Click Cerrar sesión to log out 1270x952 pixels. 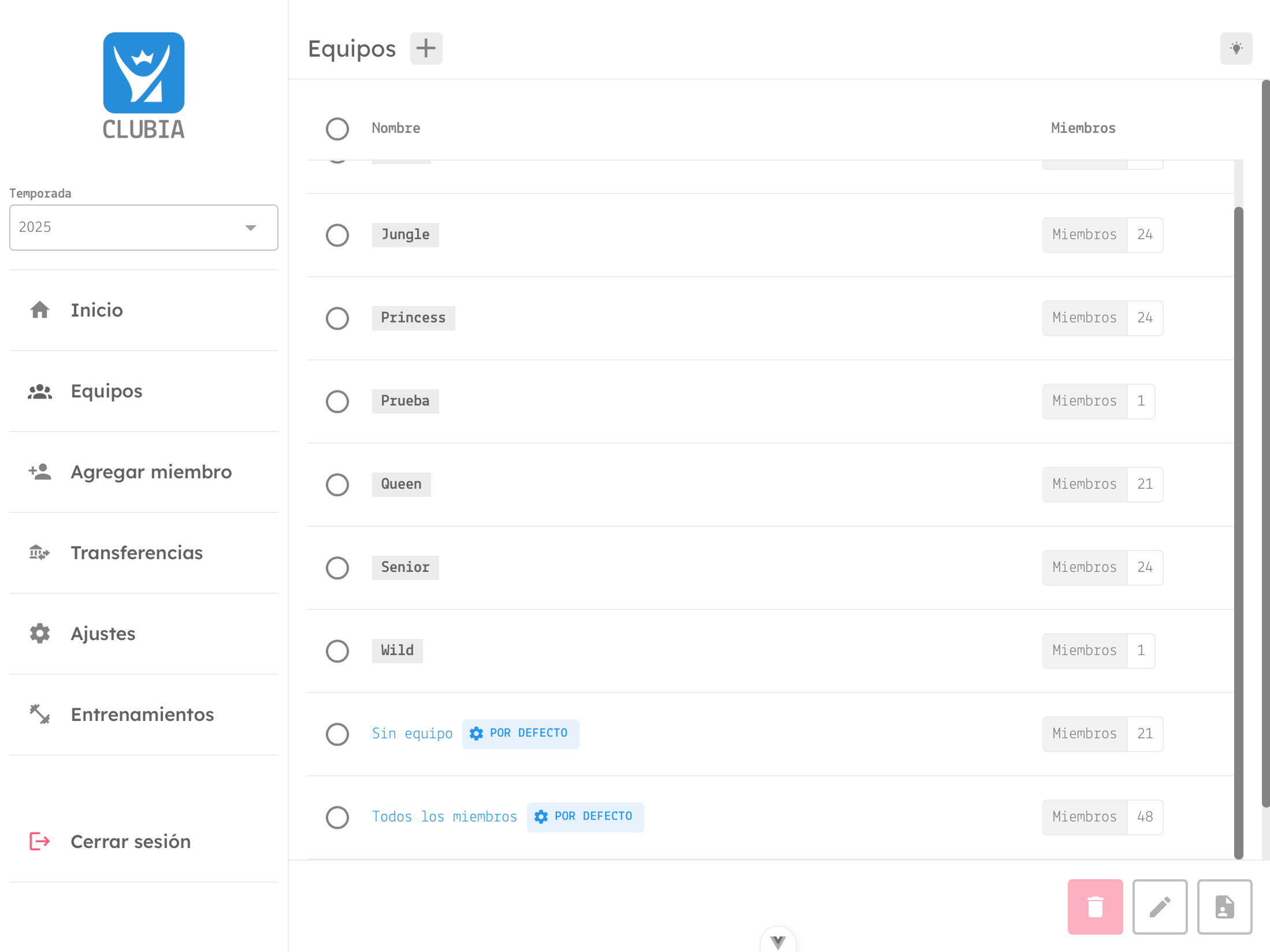point(131,842)
